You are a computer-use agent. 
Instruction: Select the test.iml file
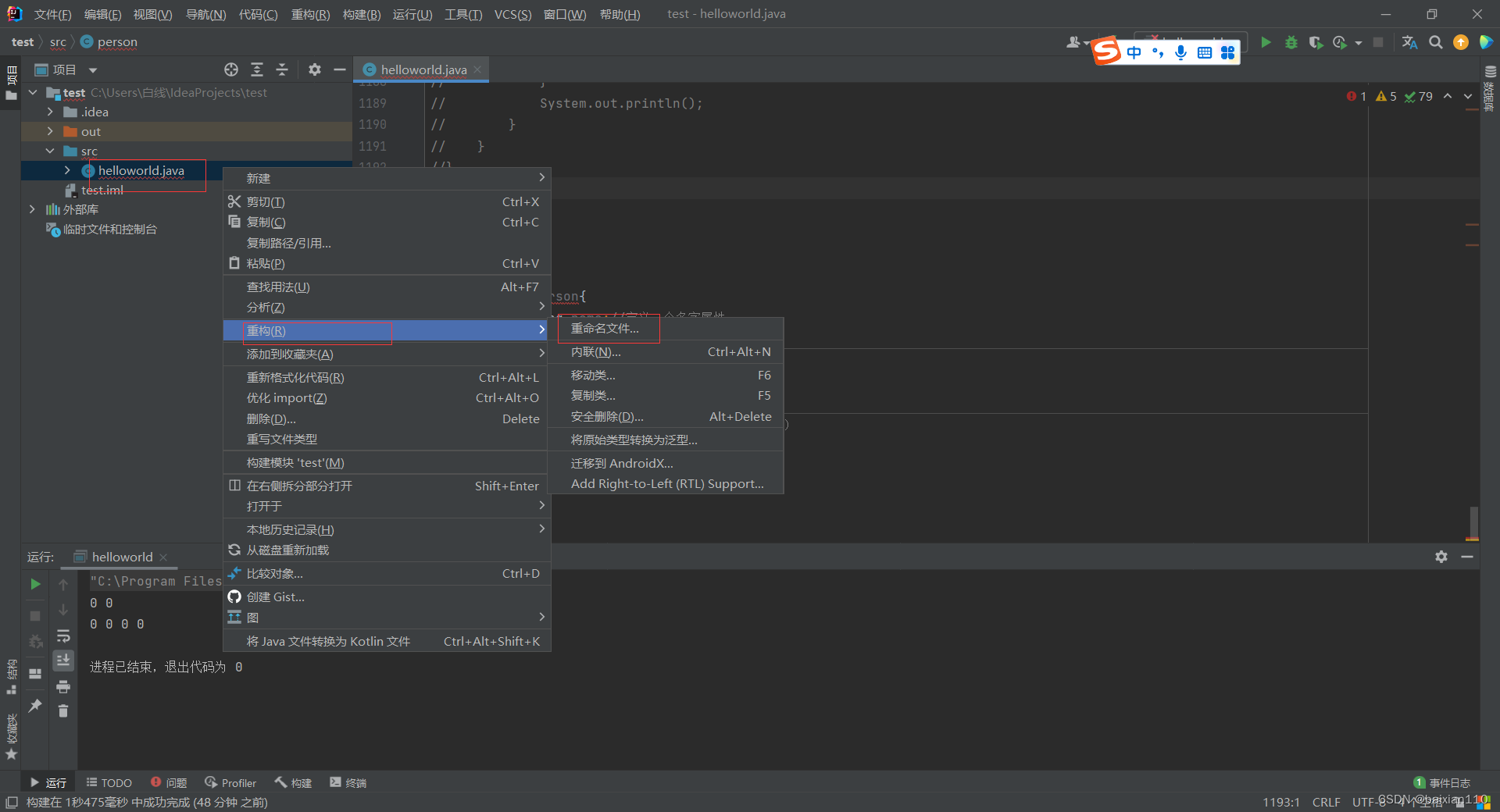click(102, 190)
